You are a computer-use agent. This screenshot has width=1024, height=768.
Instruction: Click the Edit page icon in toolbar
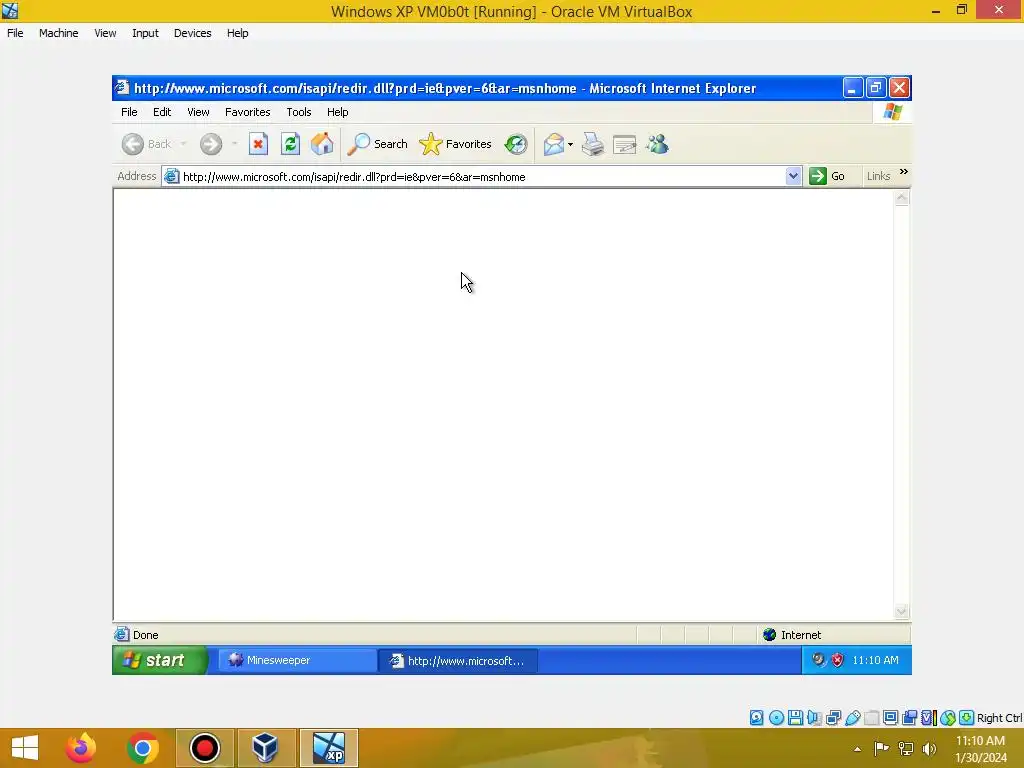tap(625, 144)
